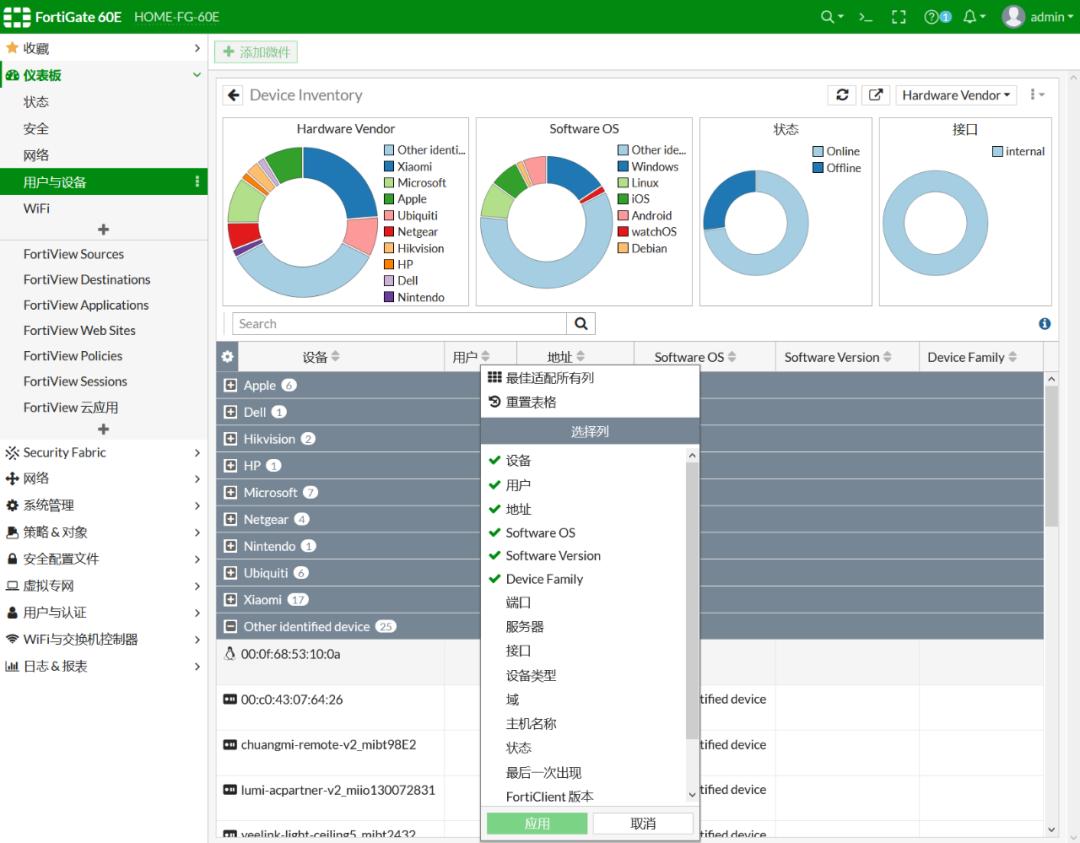Image resolution: width=1080 pixels, height=843 pixels.
Task: Collapse the Other identified device group
Action: point(230,627)
